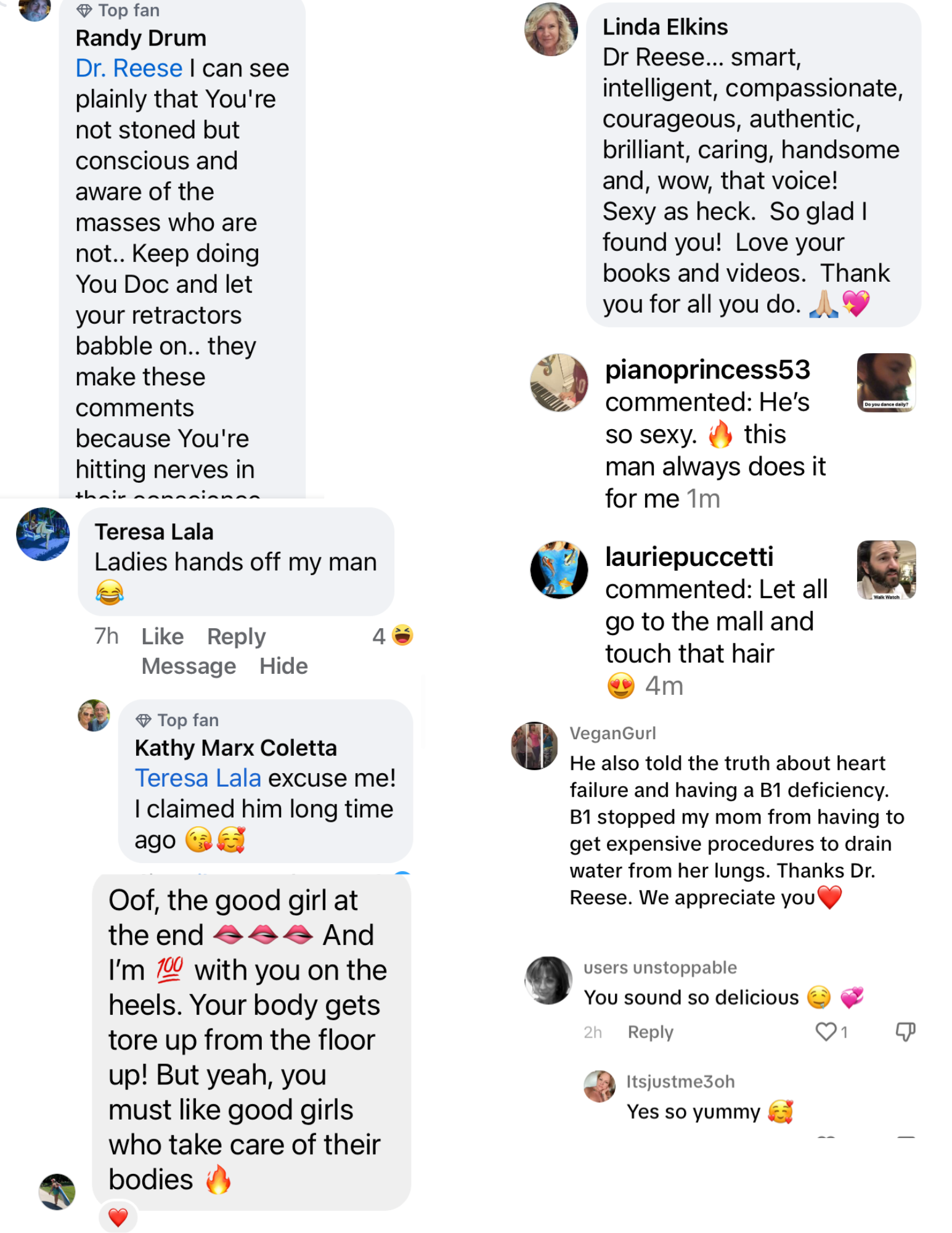952x1233 pixels.
Task: Like Teresa Lala's comment
Action: [162, 636]
